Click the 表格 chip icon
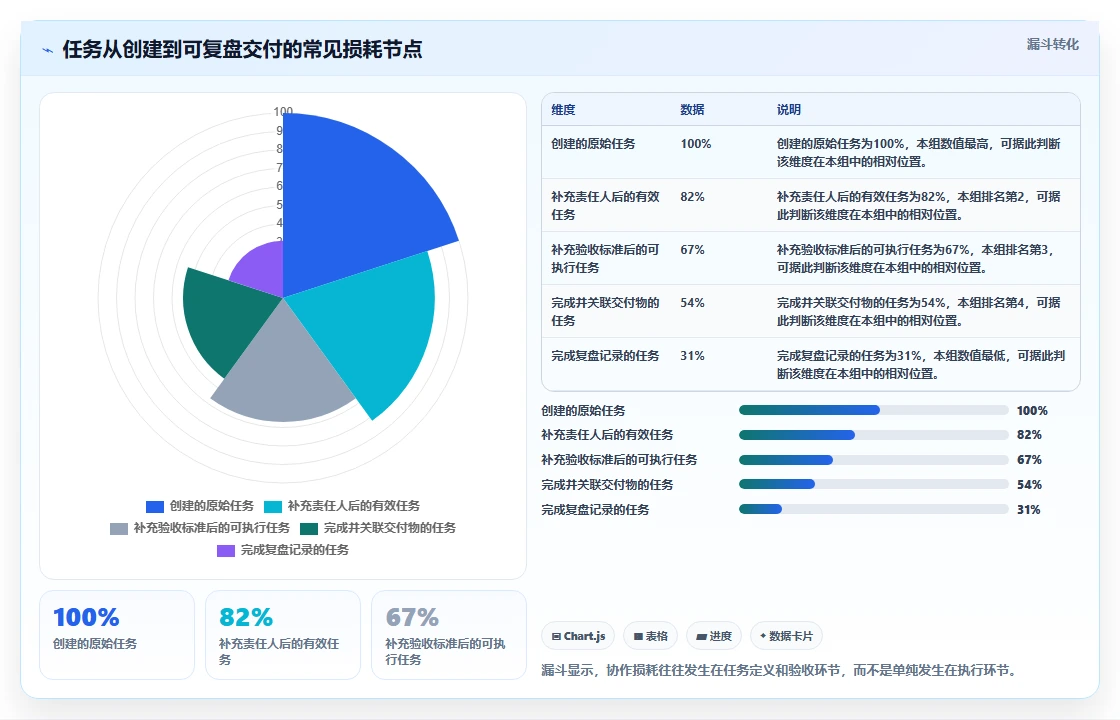This screenshot has width=1120, height=720. (x=638, y=636)
